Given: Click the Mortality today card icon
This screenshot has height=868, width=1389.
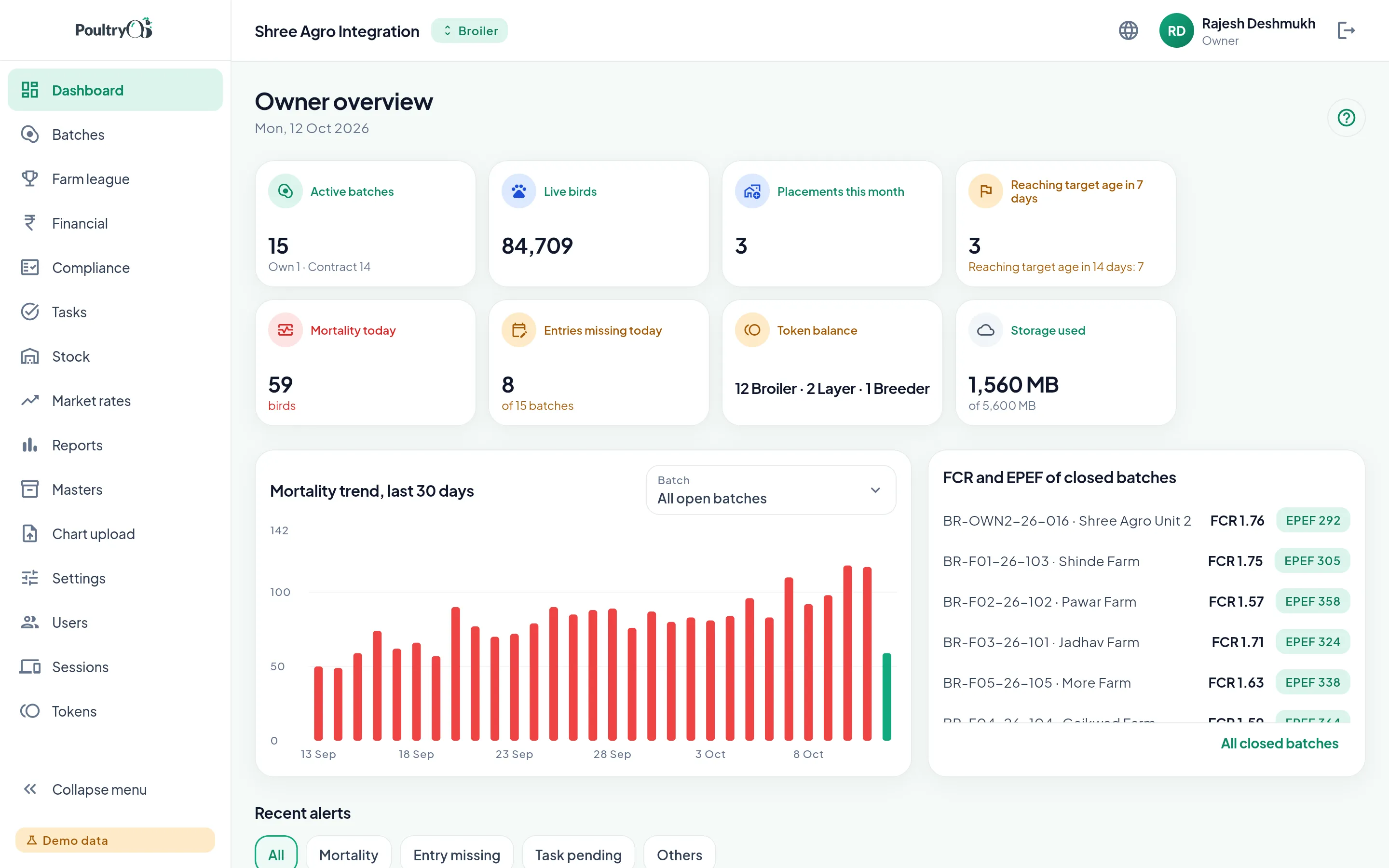Looking at the screenshot, I should tap(285, 330).
